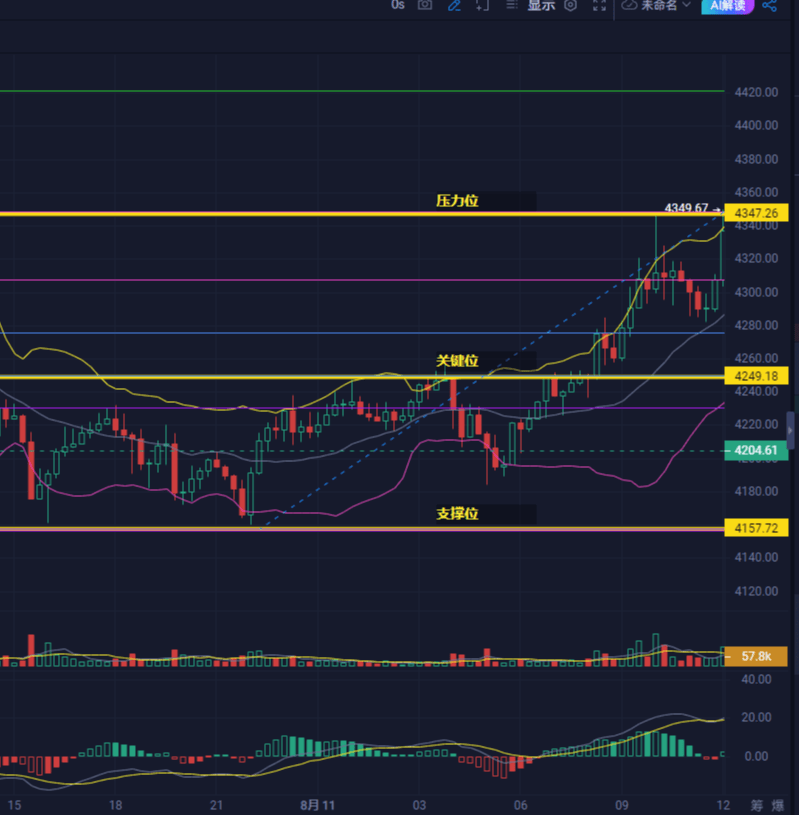Open chart settings hexagon icon

point(571,5)
